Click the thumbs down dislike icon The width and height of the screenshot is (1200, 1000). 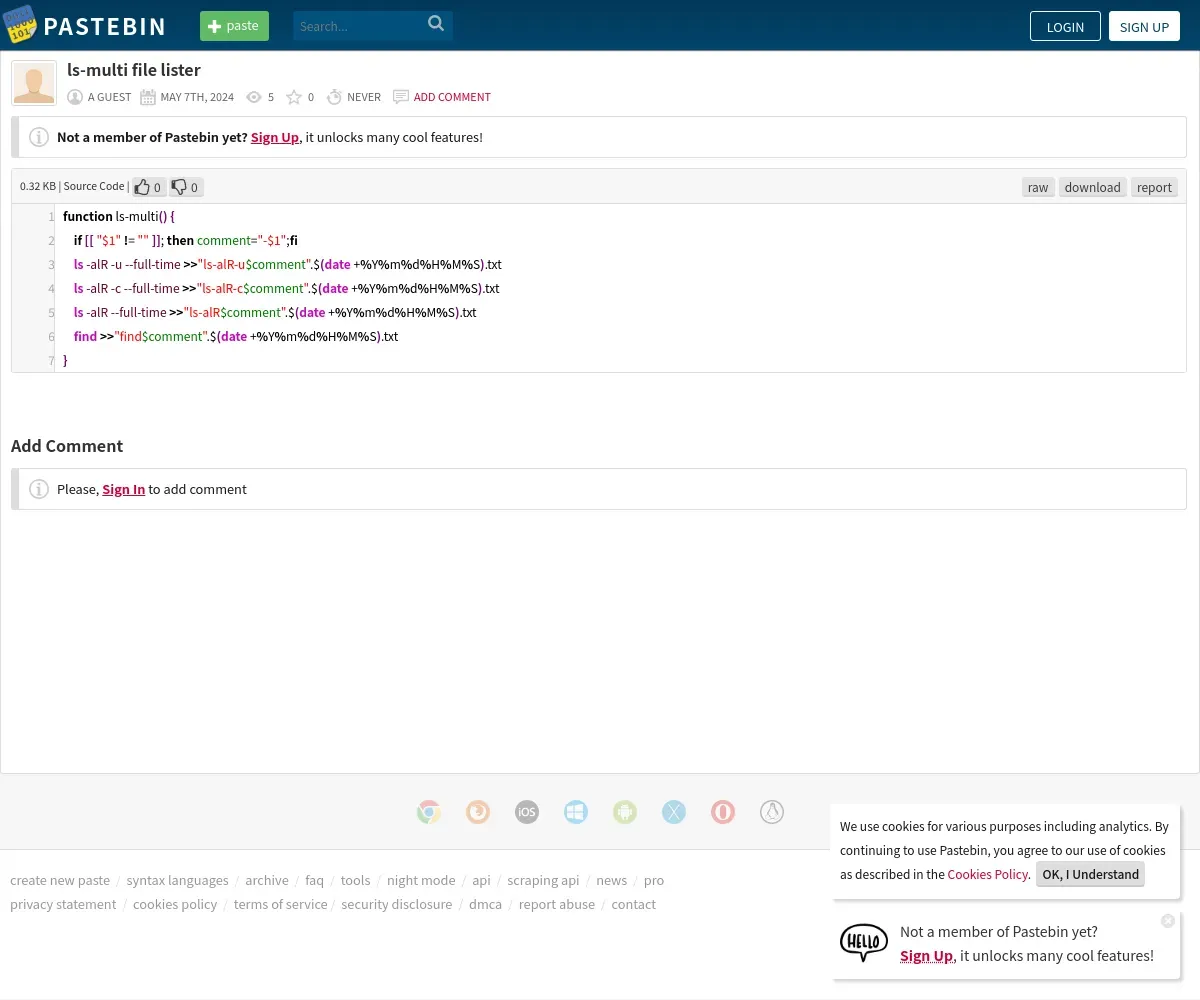[179, 187]
